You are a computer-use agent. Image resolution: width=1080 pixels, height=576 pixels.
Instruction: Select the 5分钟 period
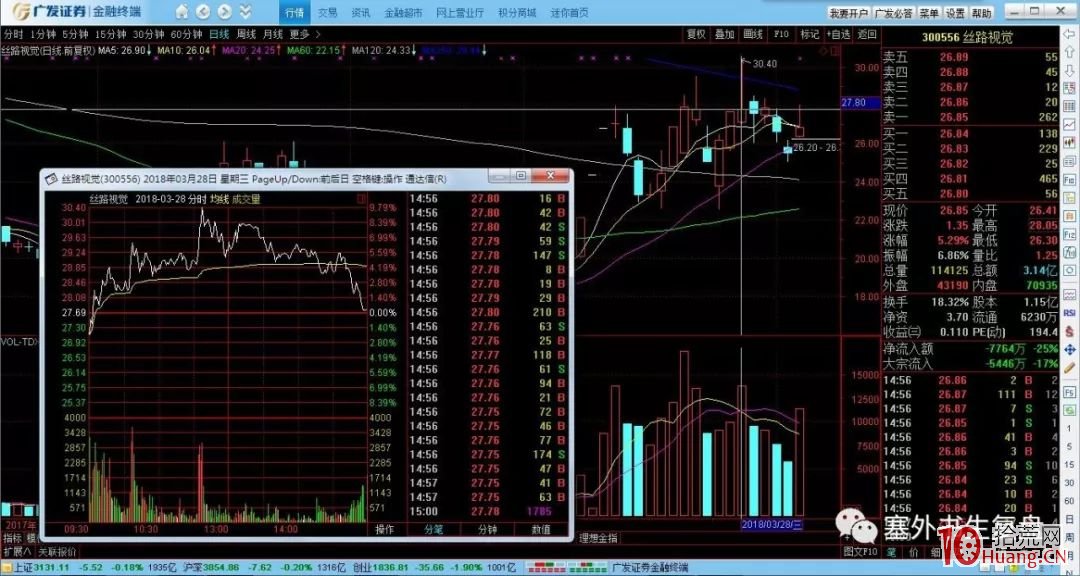pyautogui.click(x=75, y=34)
